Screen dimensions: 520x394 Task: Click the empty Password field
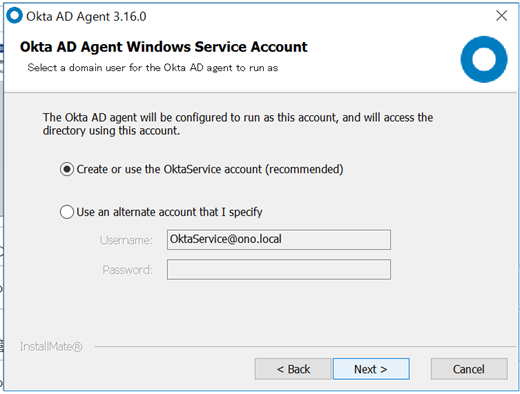(279, 269)
